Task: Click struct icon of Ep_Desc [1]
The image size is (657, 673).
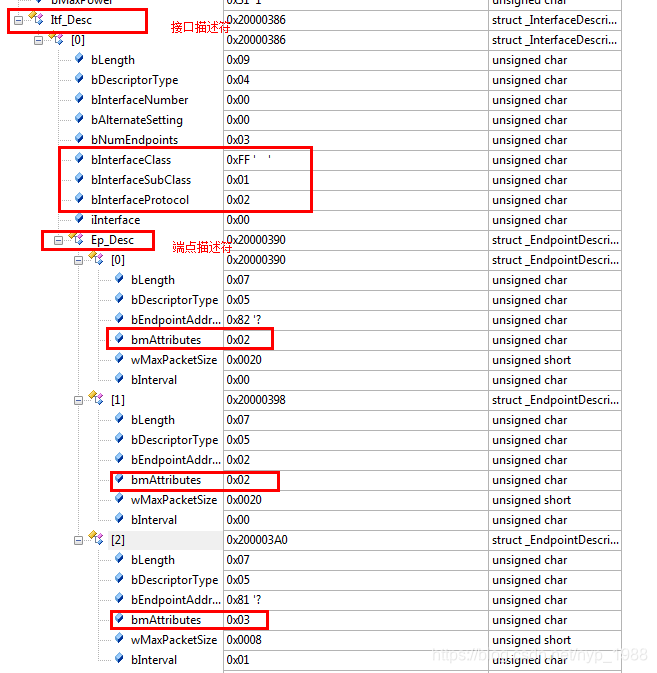Action: (x=96, y=398)
